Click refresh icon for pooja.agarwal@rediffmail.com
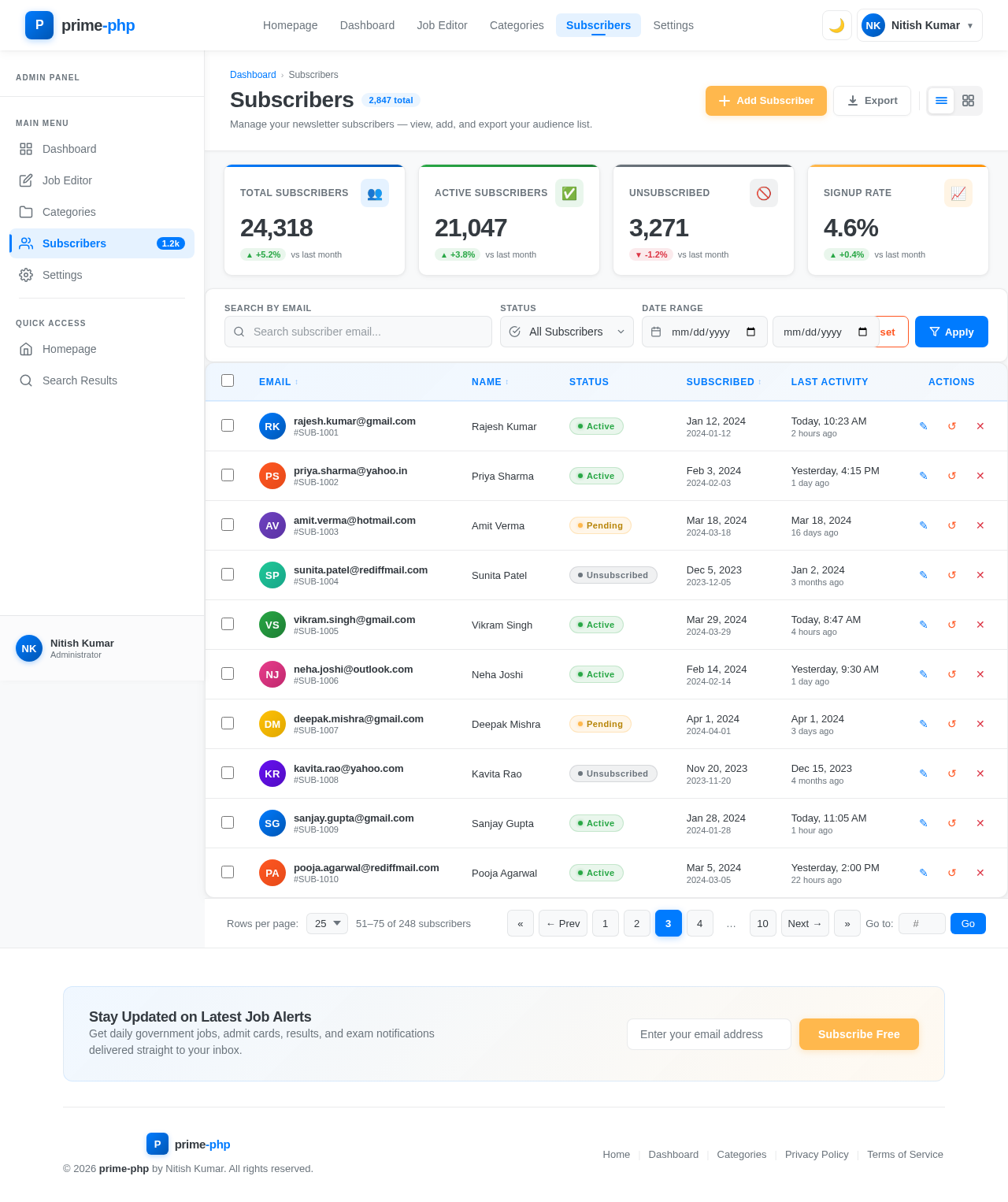The image size is (1008, 1202). [x=952, y=873]
